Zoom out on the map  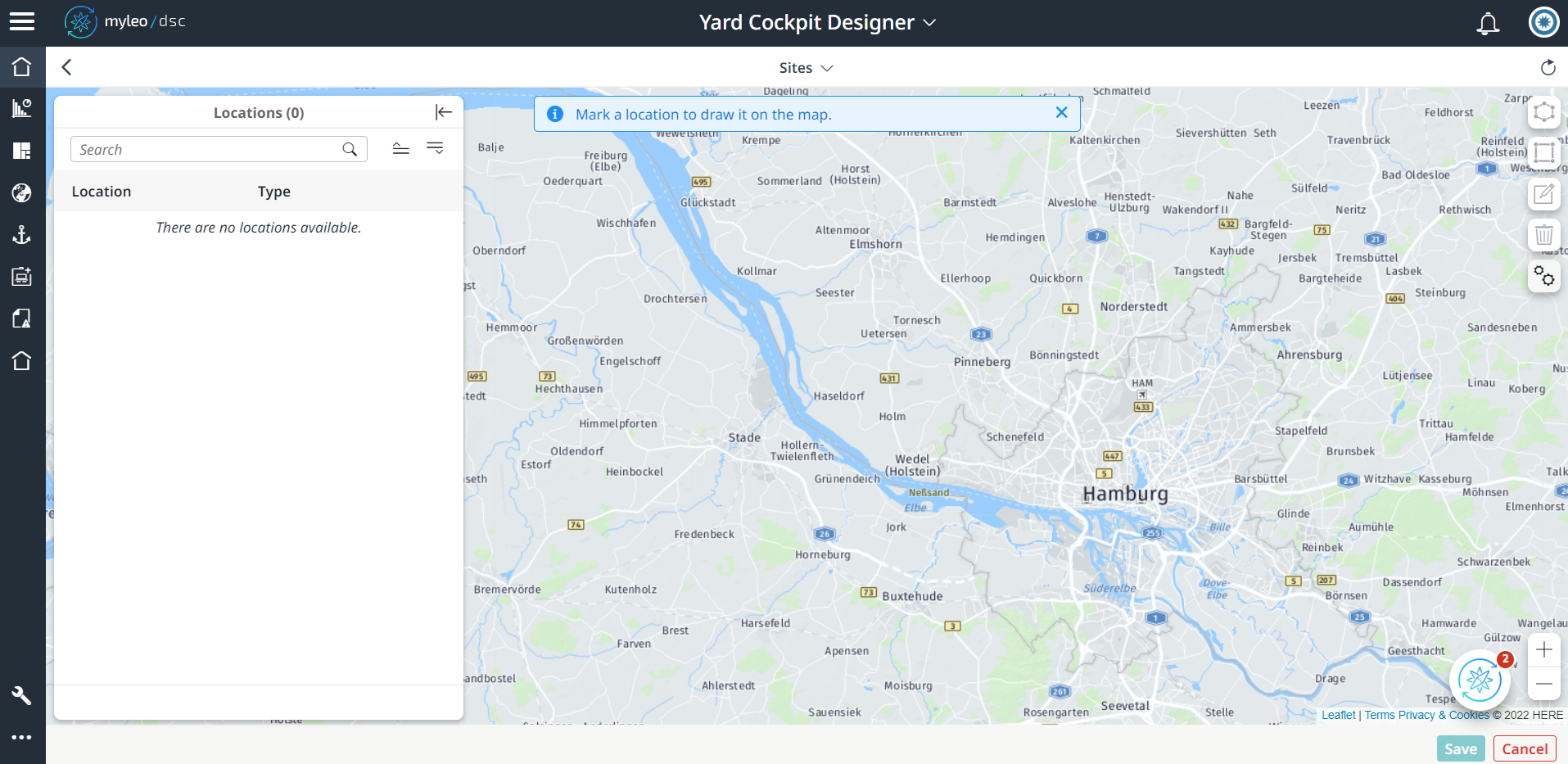pos(1543,683)
